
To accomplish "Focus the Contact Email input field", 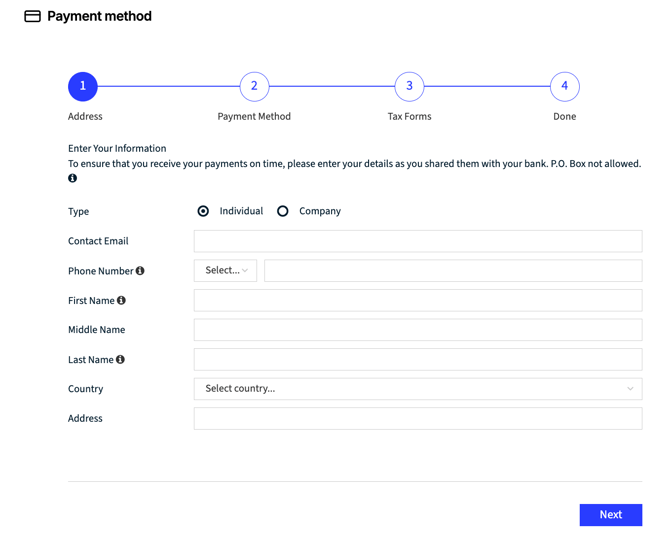I will tap(417, 241).
